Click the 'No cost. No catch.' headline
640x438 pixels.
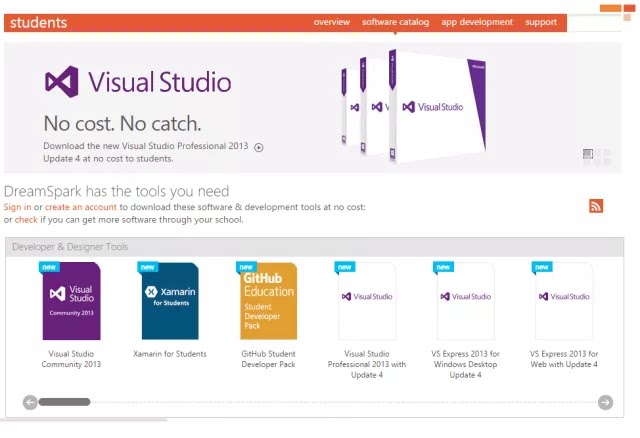[x=122, y=123]
